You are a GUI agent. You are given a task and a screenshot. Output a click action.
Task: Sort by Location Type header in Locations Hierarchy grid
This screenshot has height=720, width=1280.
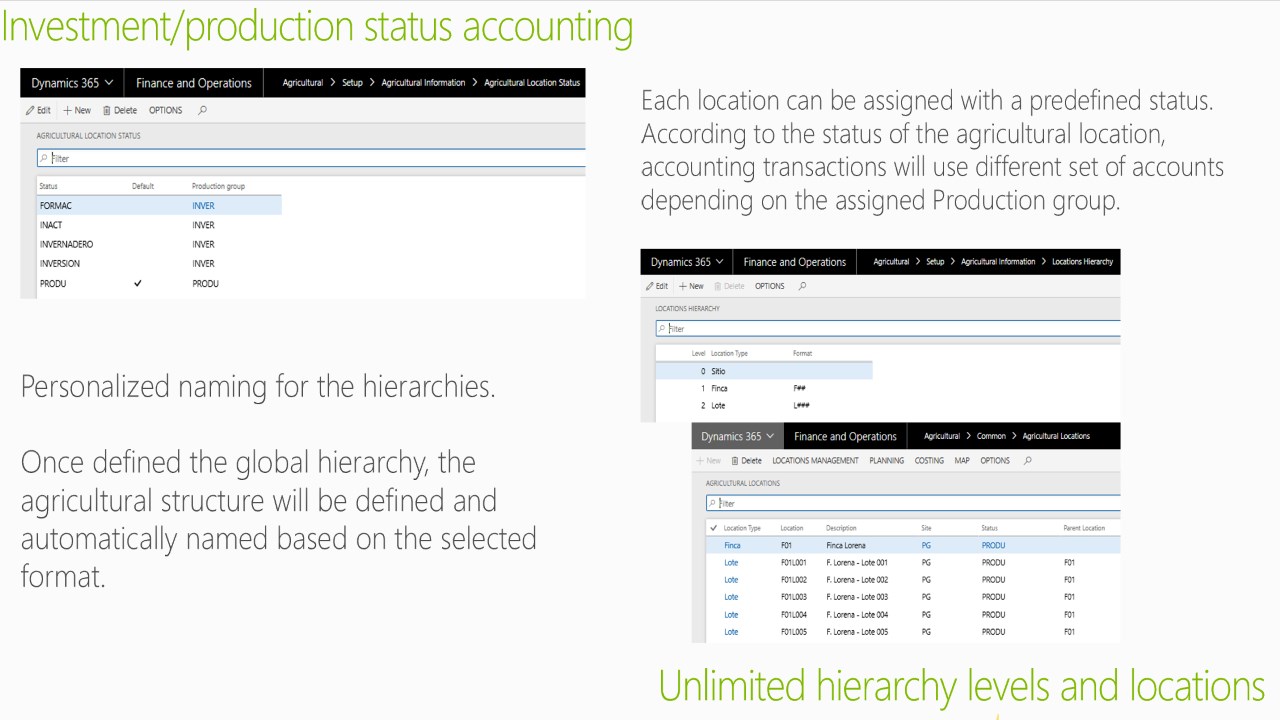pos(729,354)
